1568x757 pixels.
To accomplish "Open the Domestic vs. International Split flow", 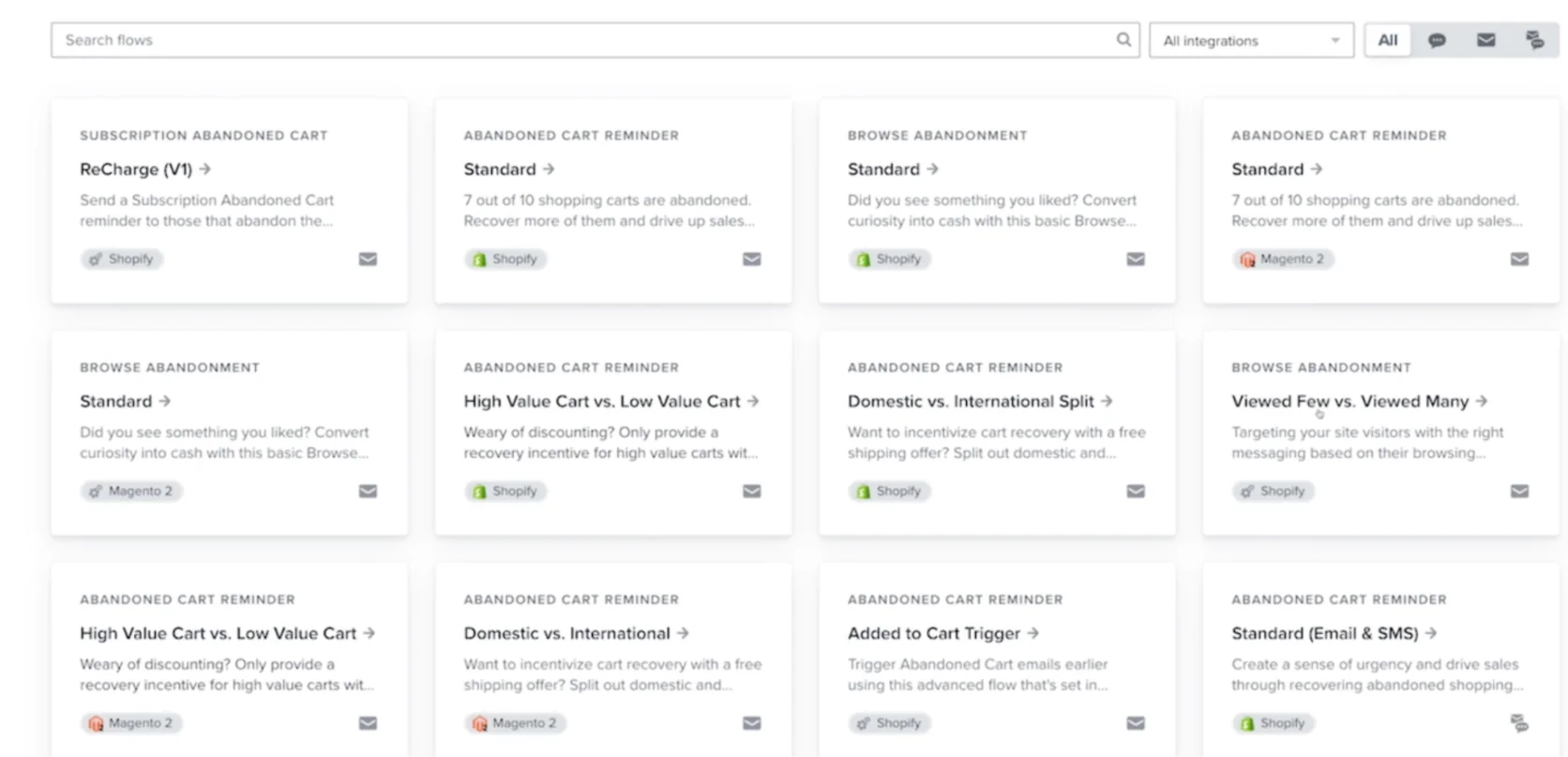I will pos(970,401).
